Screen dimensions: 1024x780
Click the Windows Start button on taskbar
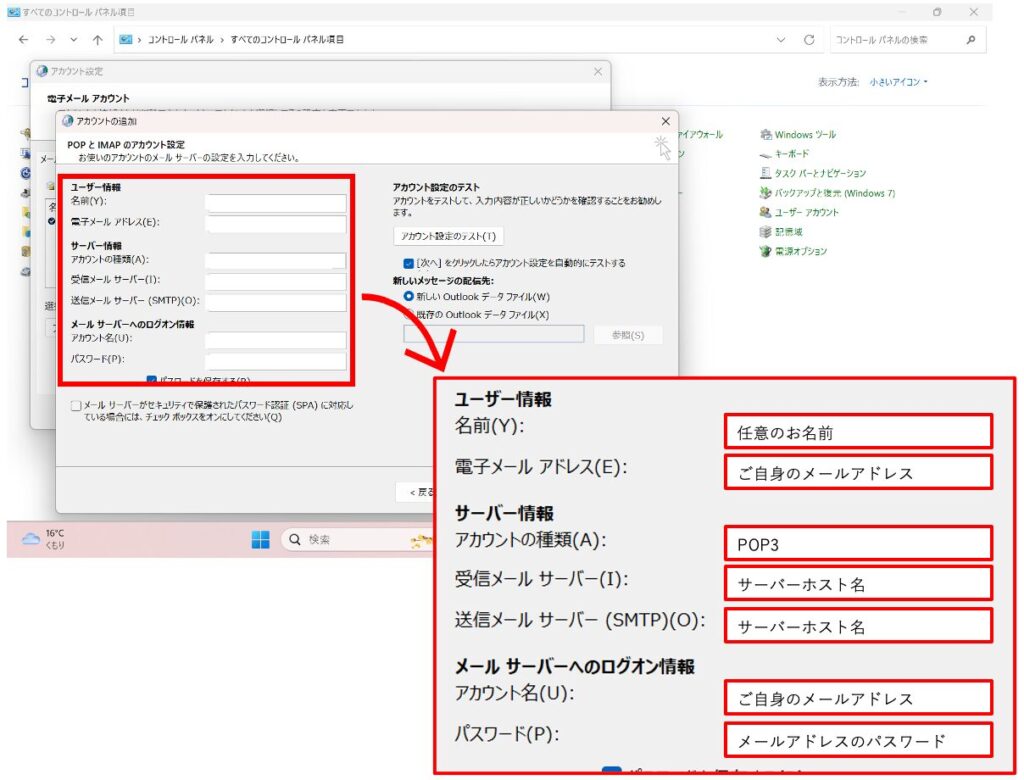coord(260,540)
